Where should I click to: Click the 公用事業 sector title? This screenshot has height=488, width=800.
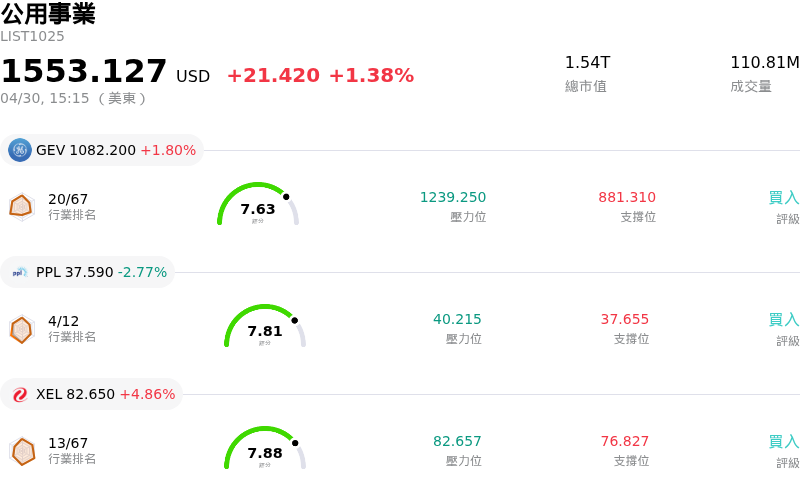coord(48,14)
